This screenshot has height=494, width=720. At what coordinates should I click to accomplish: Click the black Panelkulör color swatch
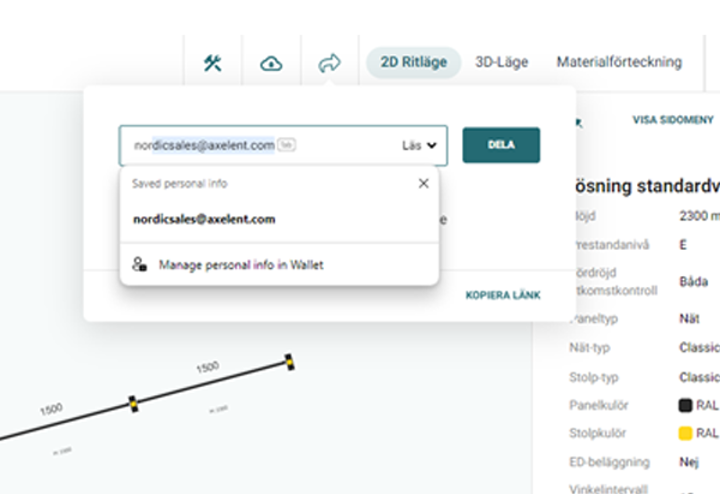[685, 405]
